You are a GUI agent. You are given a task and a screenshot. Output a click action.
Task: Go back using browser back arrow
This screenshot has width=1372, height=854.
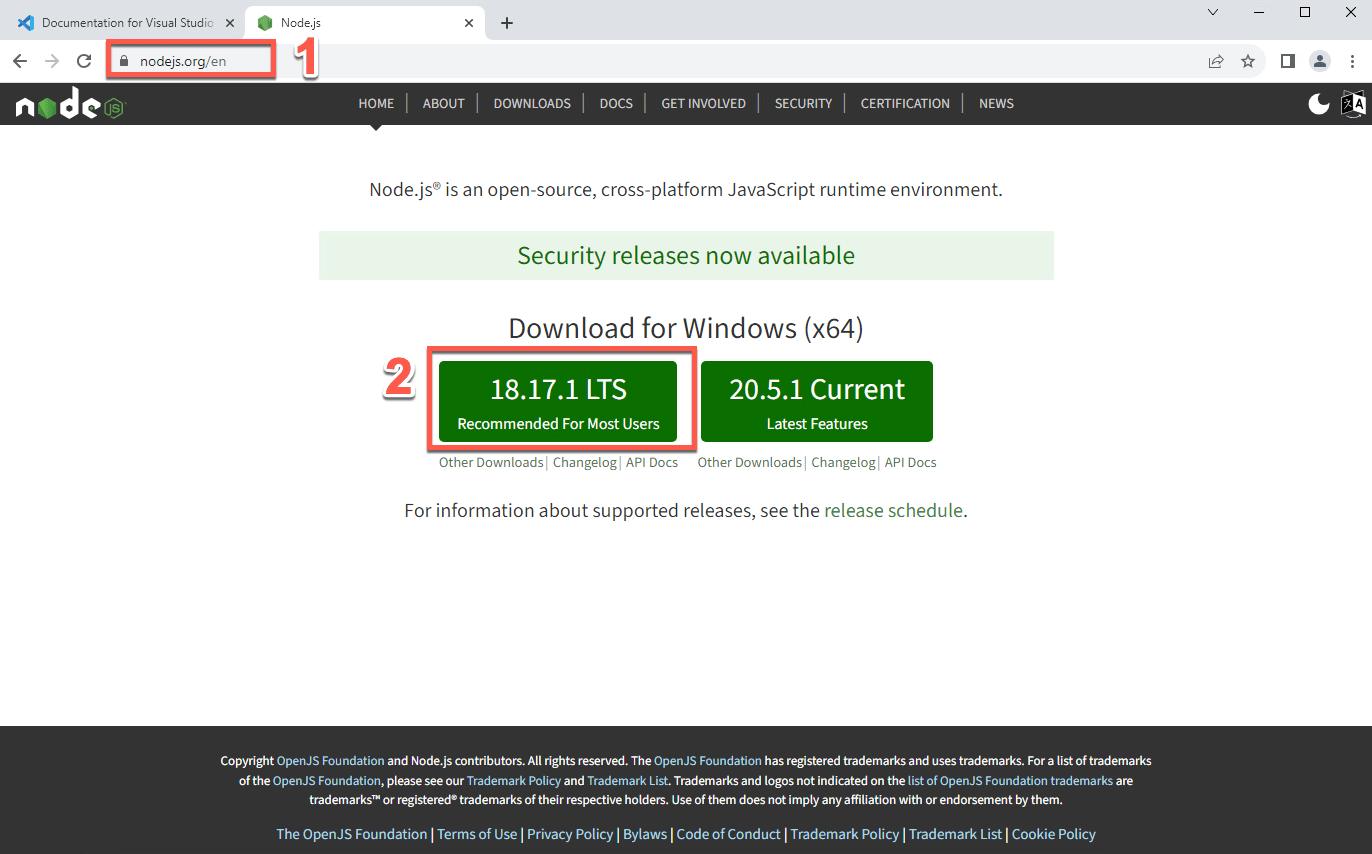(20, 61)
